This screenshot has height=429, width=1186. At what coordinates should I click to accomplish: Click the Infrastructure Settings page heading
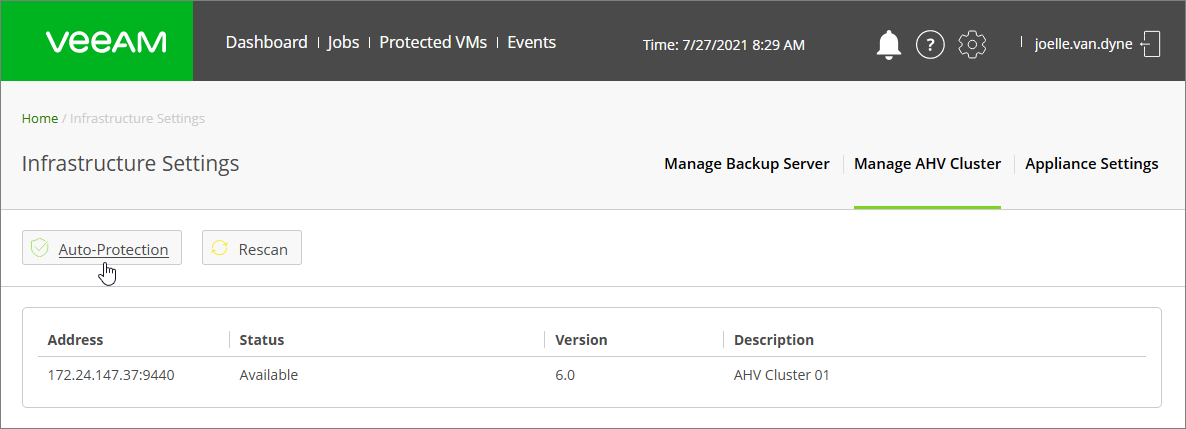click(x=131, y=163)
